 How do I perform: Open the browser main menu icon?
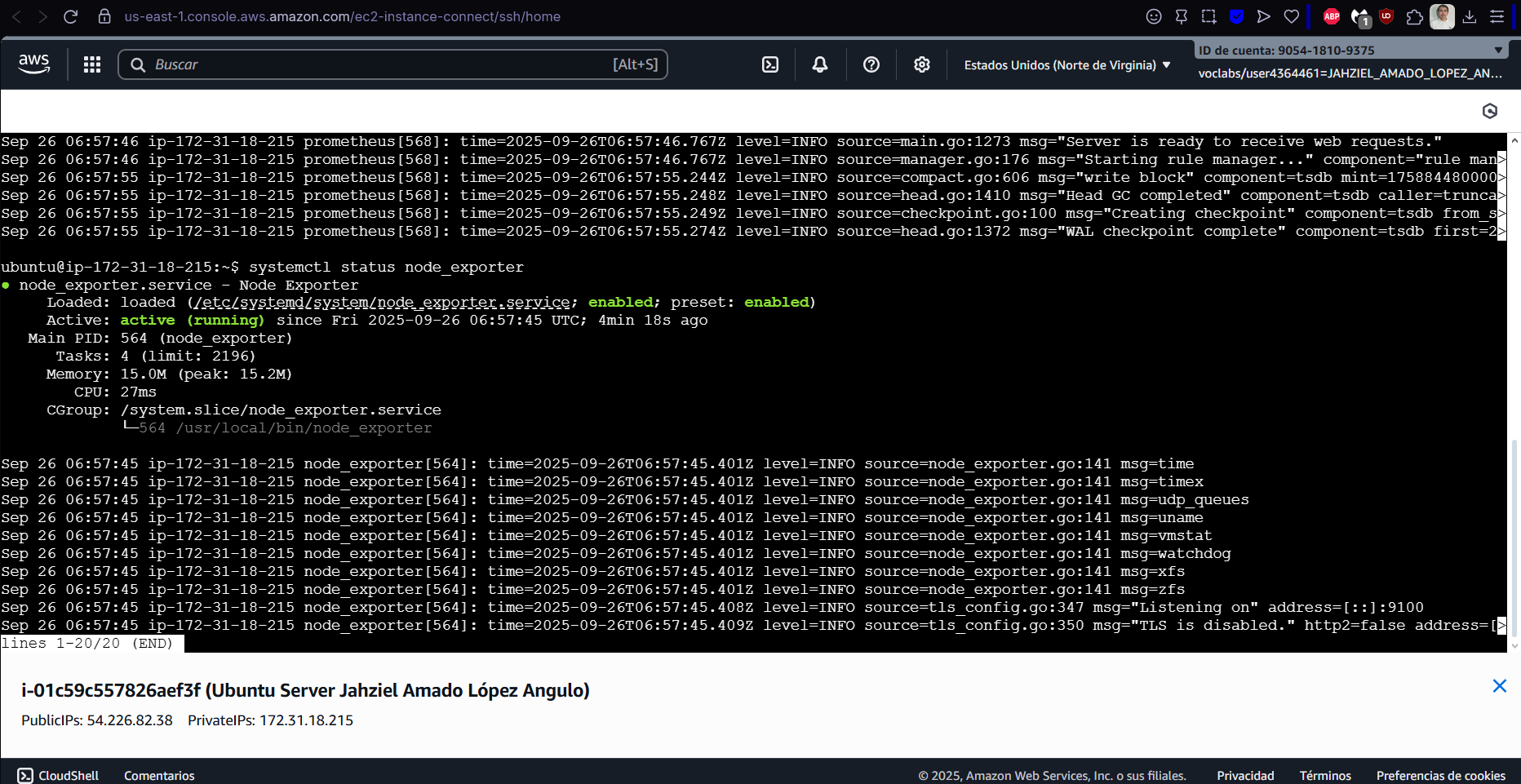click(x=1497, y=16)
